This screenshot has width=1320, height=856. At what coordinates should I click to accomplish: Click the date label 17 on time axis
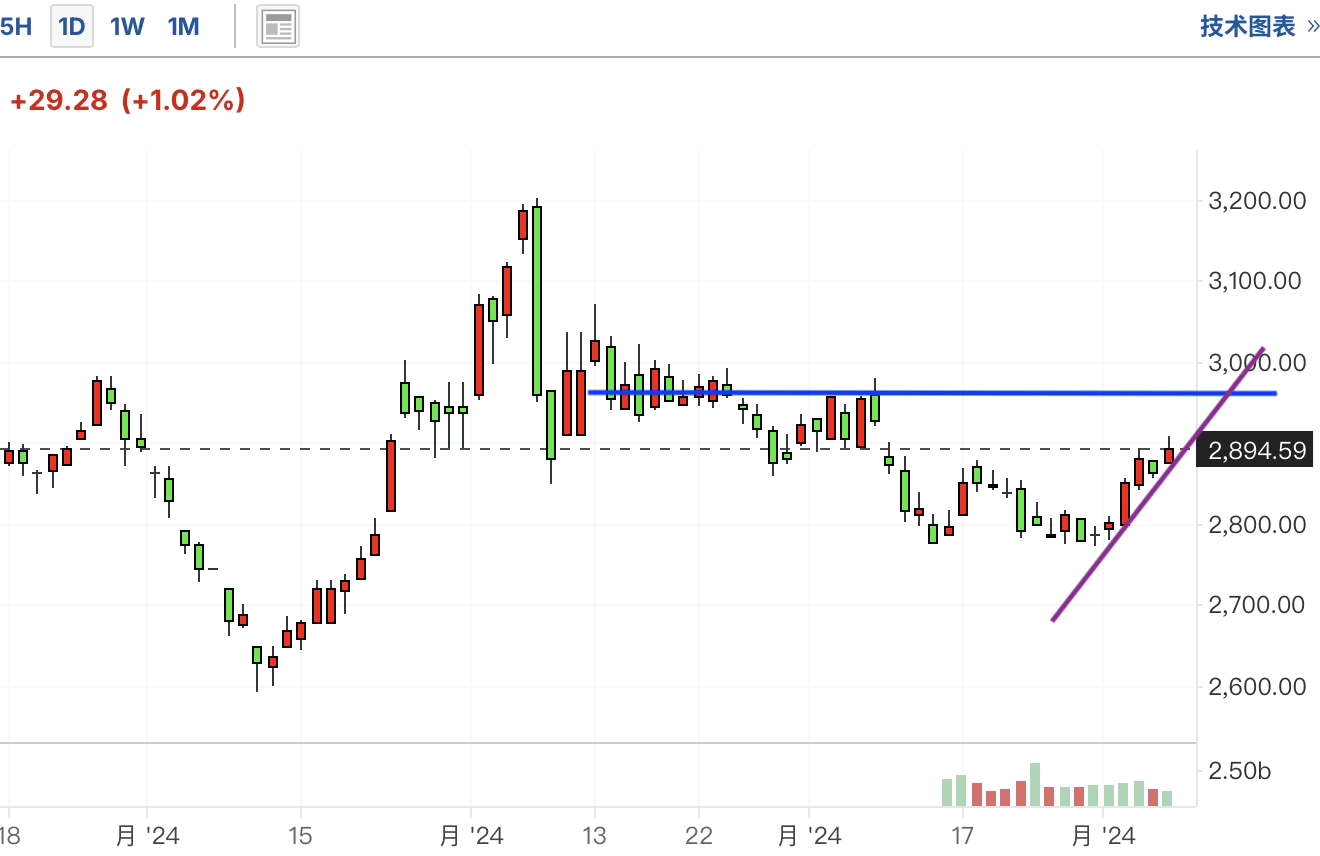point(963,835)
